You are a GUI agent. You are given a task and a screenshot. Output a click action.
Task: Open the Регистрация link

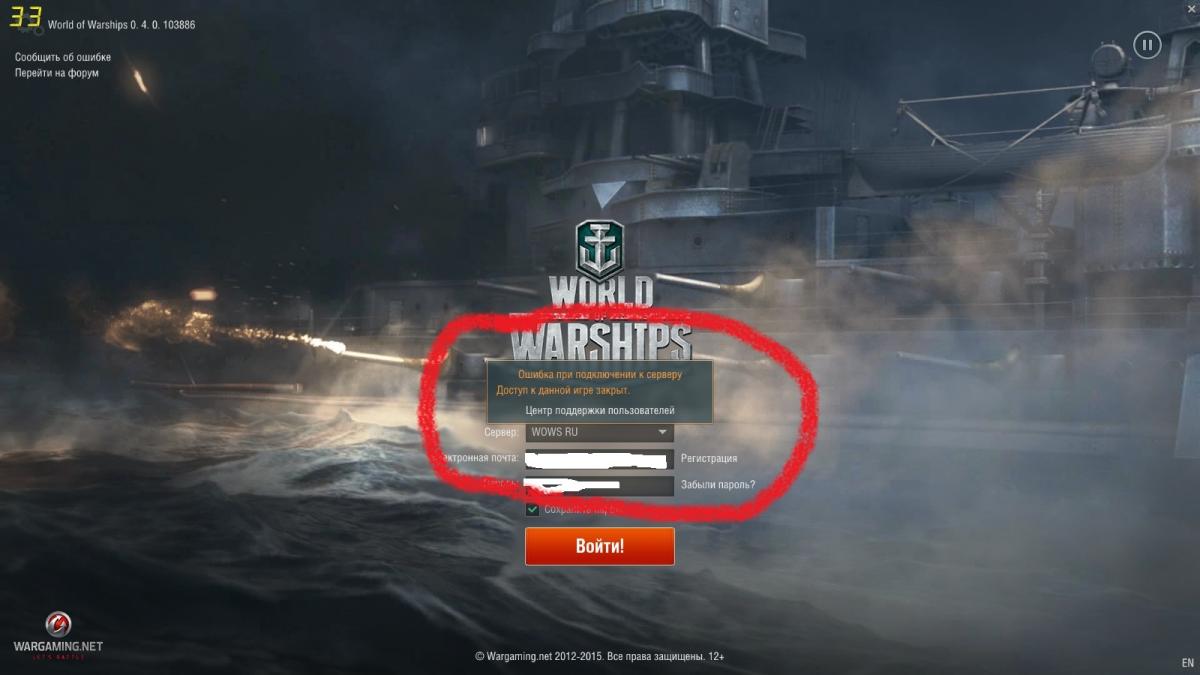point(709,458)
